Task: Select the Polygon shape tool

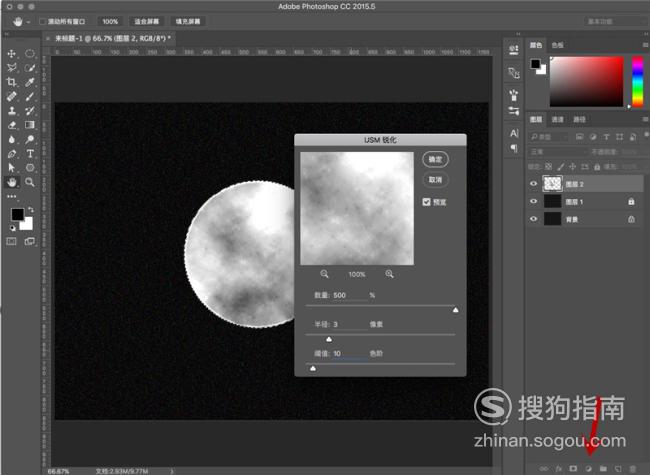Action: click(29, 168)
